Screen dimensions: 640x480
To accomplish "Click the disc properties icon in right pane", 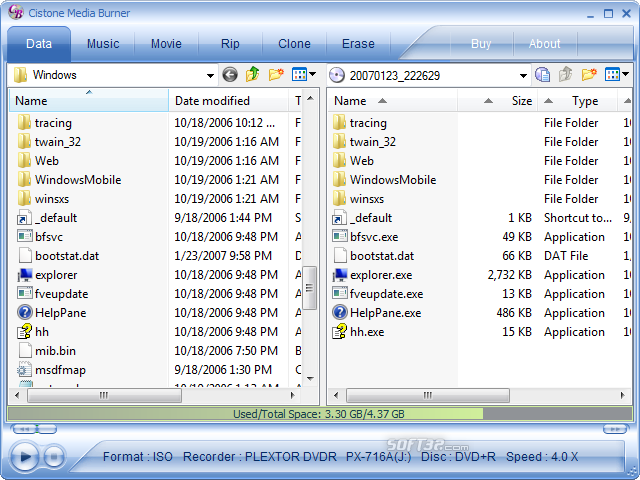I will [542, 75].
